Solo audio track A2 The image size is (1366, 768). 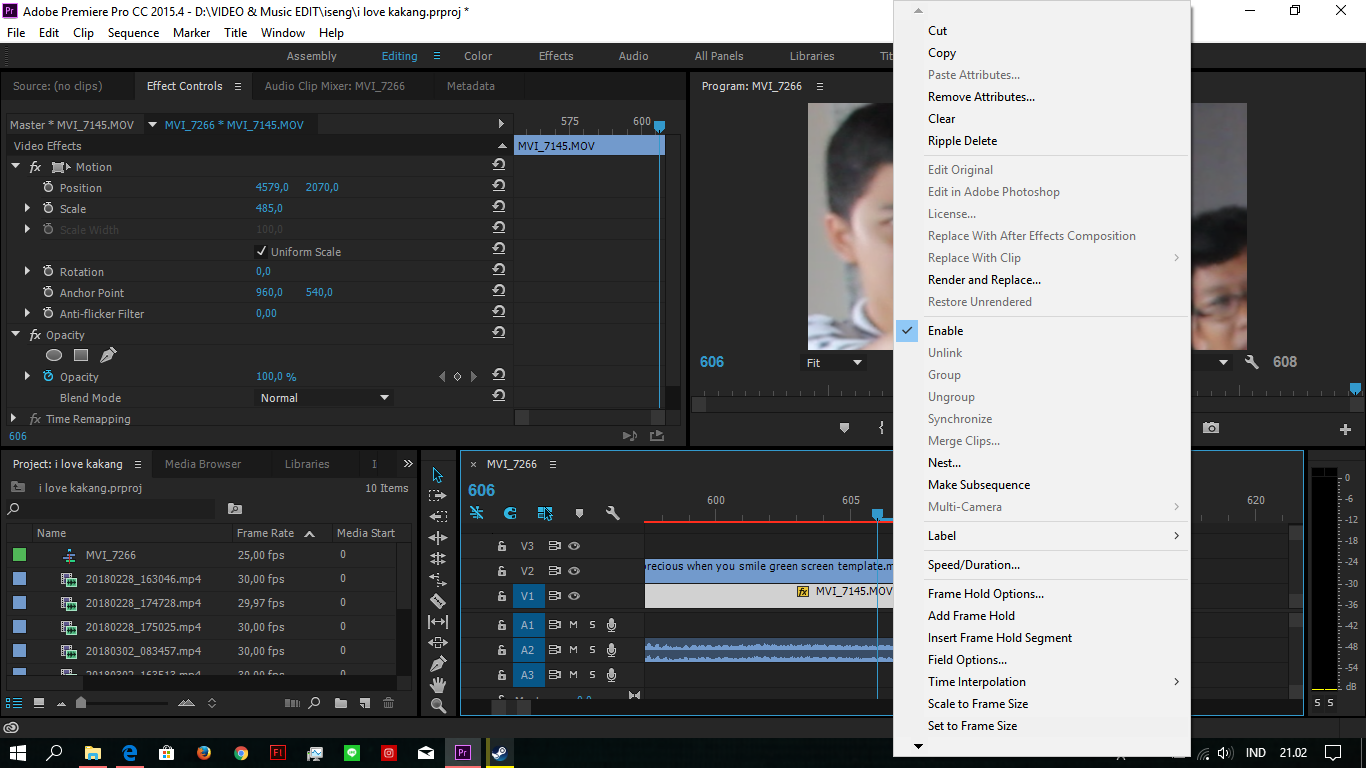click(x=592, y=650)
